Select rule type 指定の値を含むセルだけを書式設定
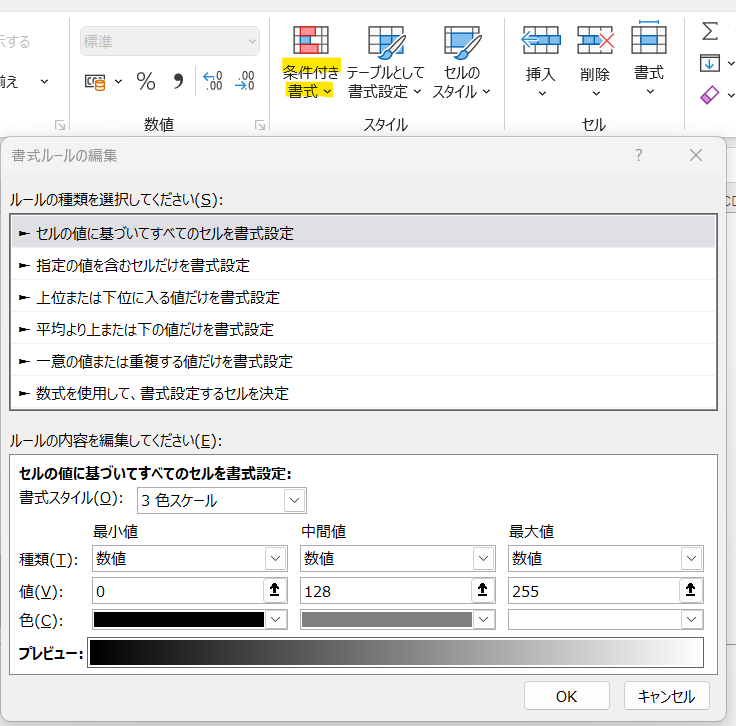The height and width of the screenshot is (726, 736). pyautogui.click(x=143, y=265)
